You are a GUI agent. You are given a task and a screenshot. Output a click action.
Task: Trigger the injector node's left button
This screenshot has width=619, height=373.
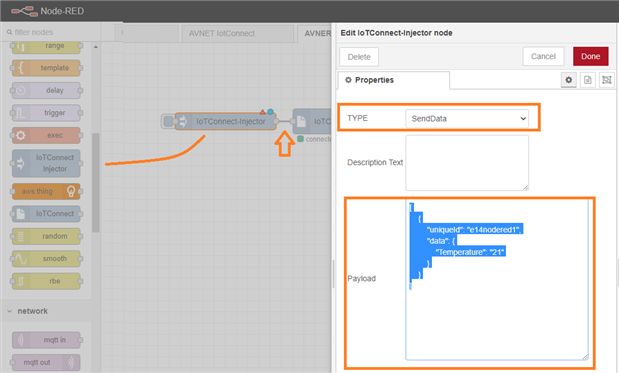pyautogui.click(x=167, y=121)
